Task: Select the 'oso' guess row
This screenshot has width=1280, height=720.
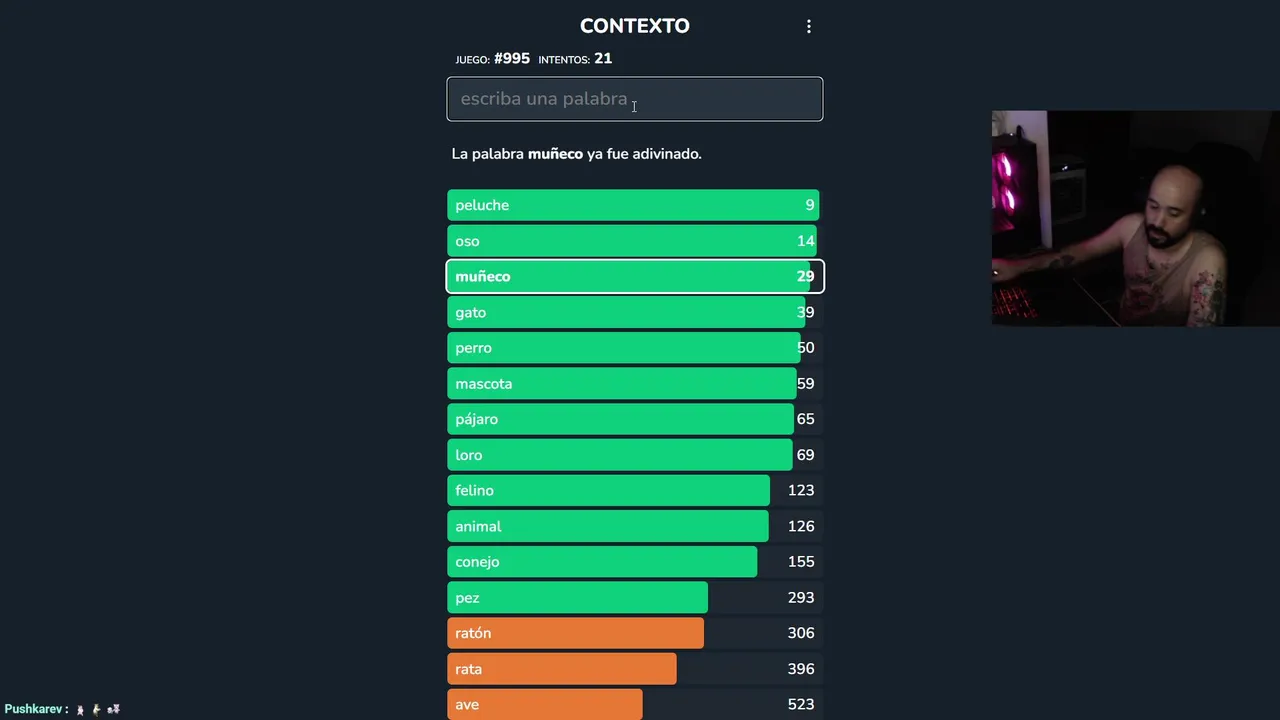Action: click(634, 241)
